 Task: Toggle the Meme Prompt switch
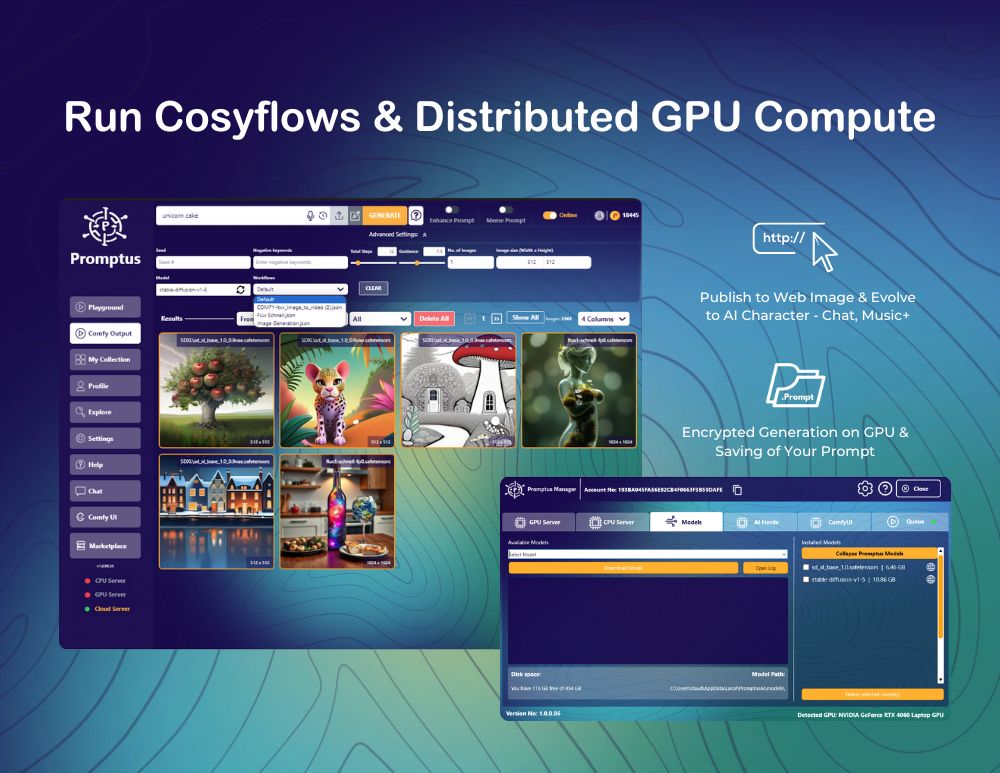[506, 210]
